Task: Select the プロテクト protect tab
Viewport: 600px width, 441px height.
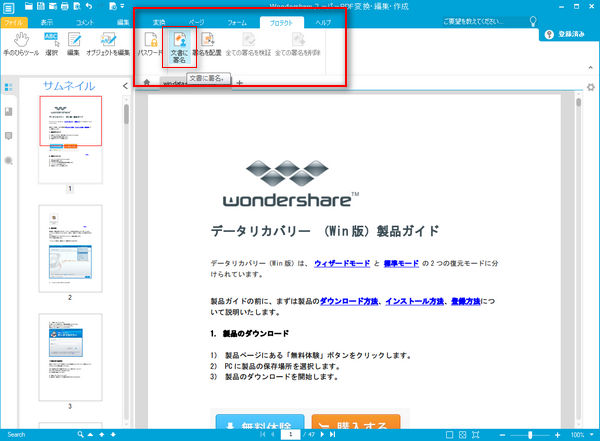Action: [x=282, y=23]
